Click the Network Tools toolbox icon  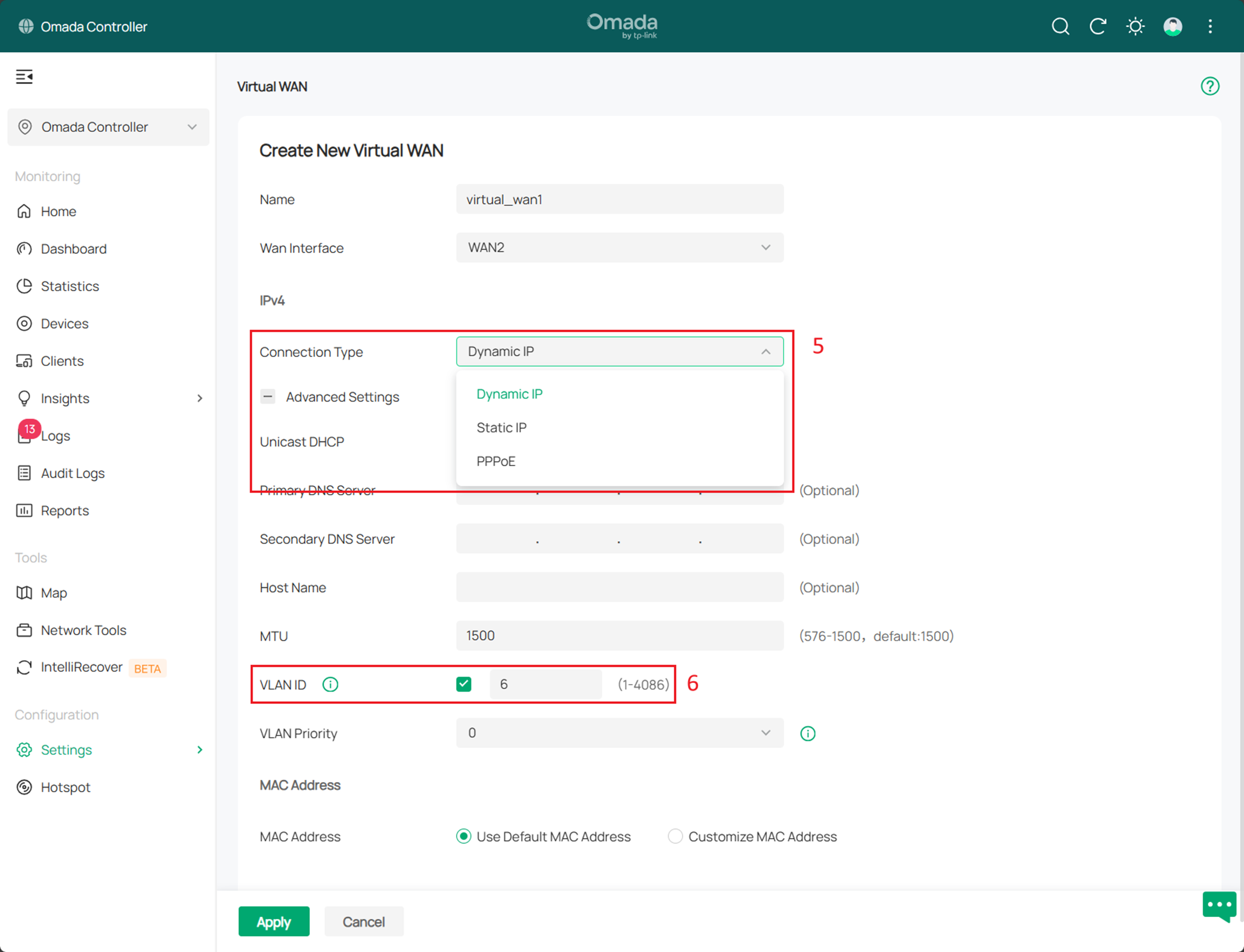[x=24, y=630]
